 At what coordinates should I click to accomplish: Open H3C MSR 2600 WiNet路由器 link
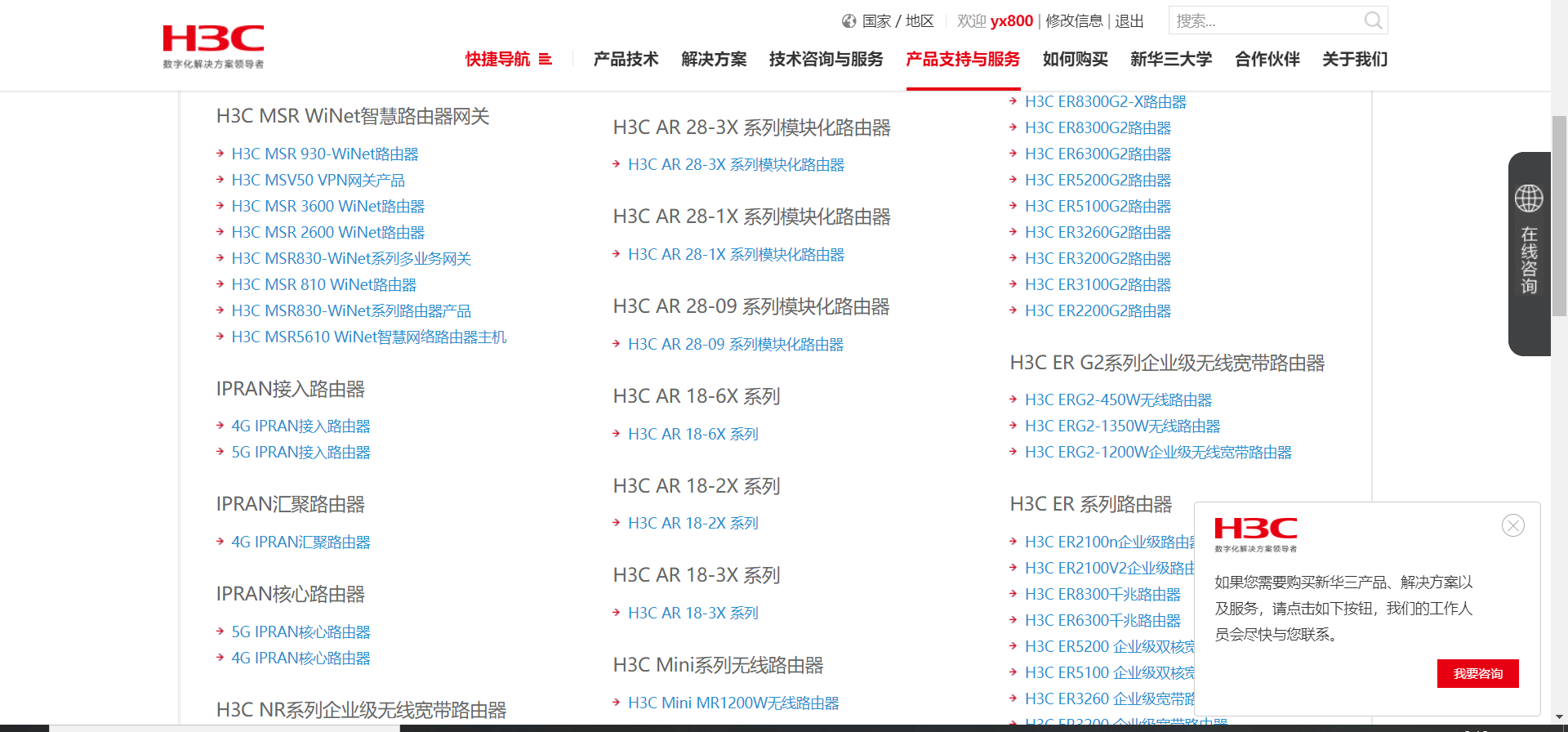[328, 232]
